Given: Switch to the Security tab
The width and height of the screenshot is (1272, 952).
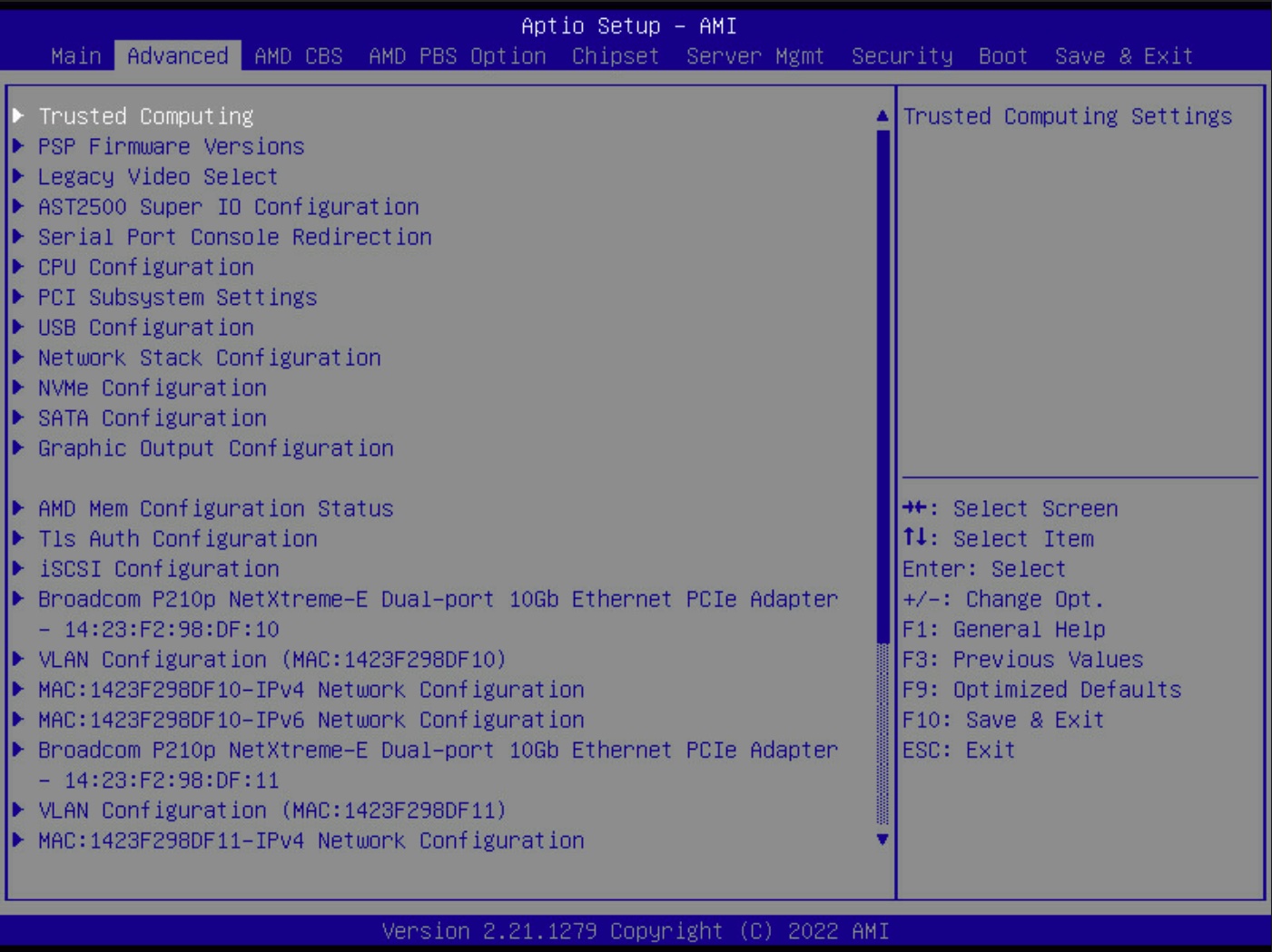Looking at the screenshot, I should 902,56.
